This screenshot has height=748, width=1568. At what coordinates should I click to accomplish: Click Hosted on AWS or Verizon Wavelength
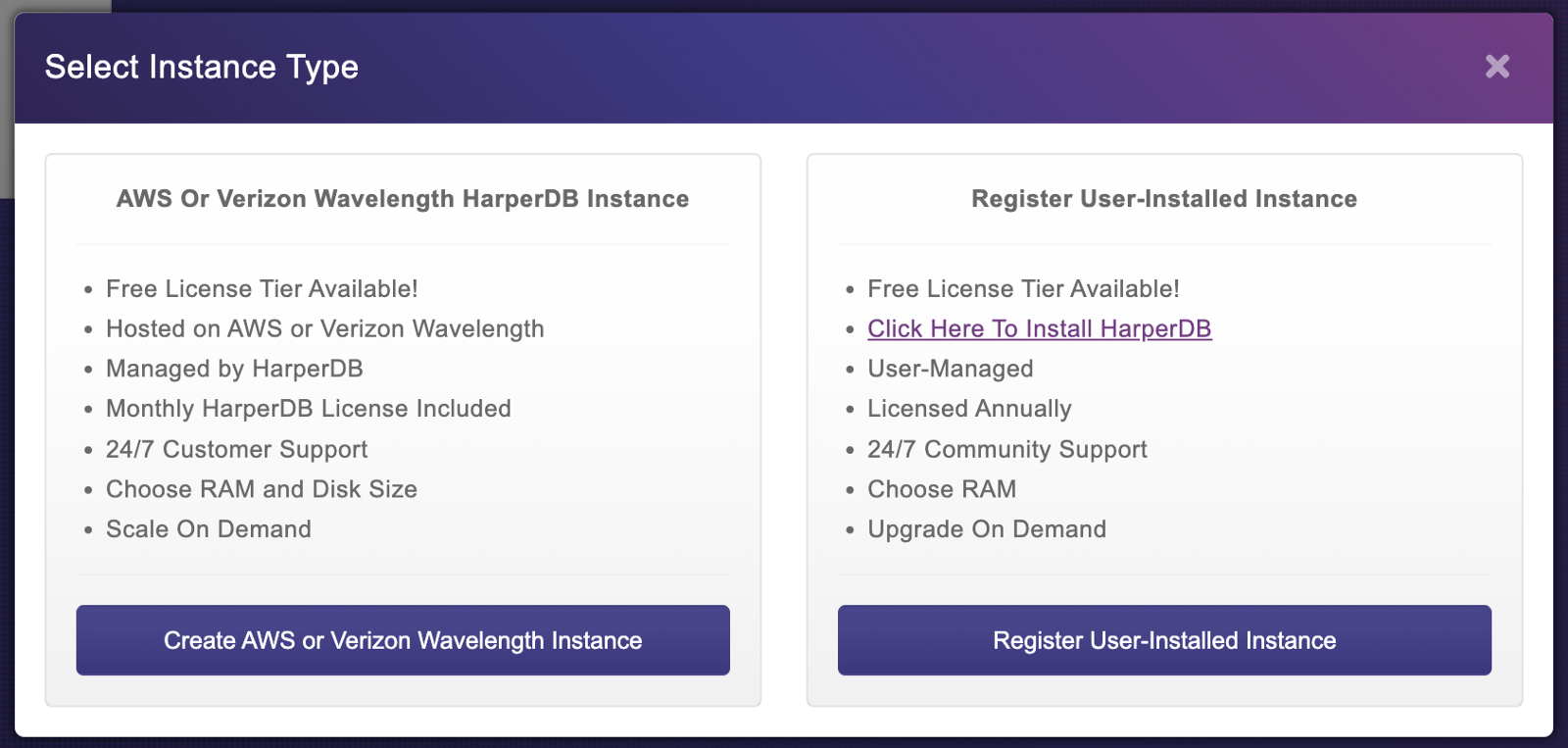click(324, 328)
